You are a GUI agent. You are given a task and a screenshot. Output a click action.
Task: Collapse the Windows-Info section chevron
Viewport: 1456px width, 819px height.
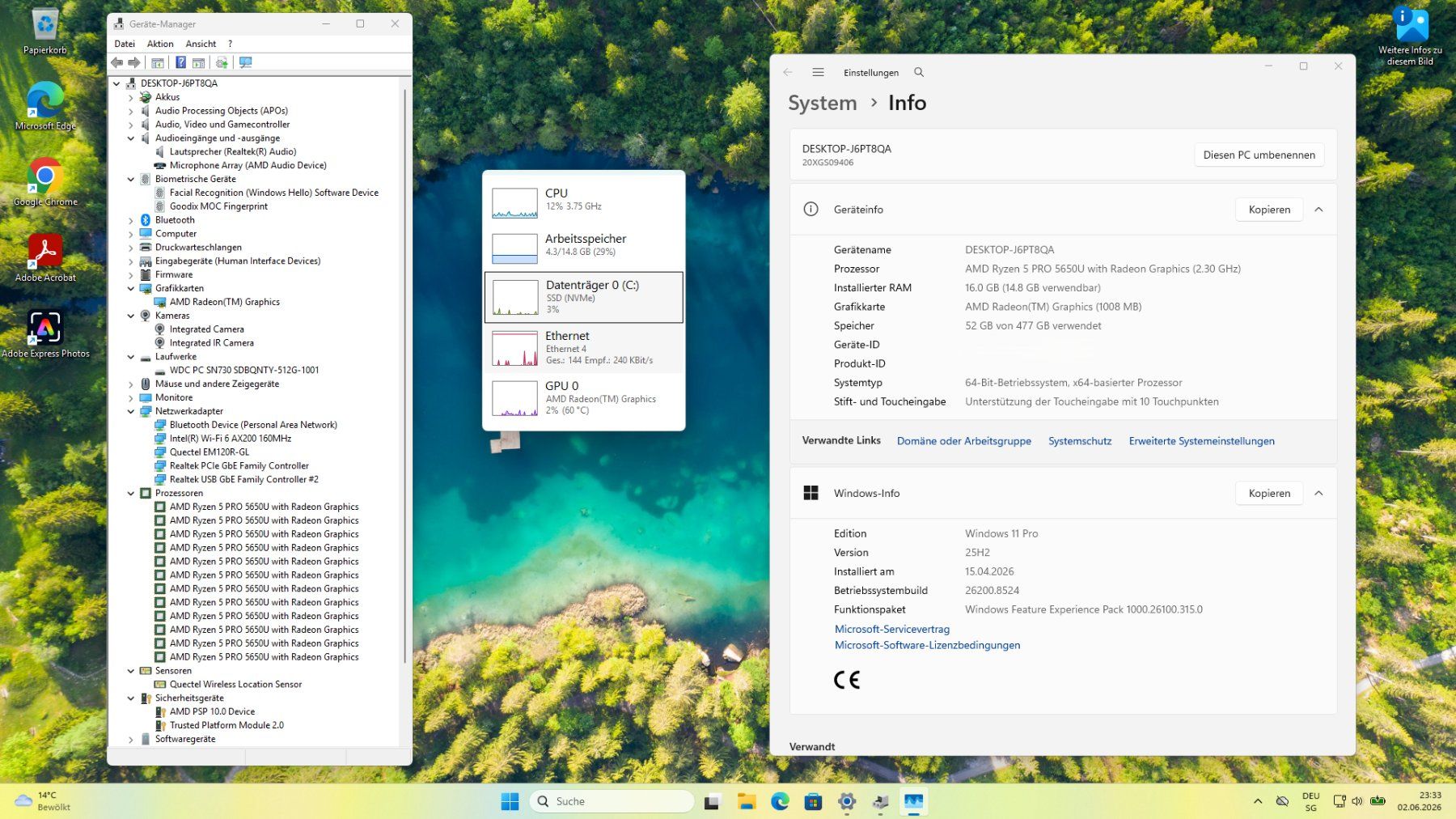(1318, 493)
